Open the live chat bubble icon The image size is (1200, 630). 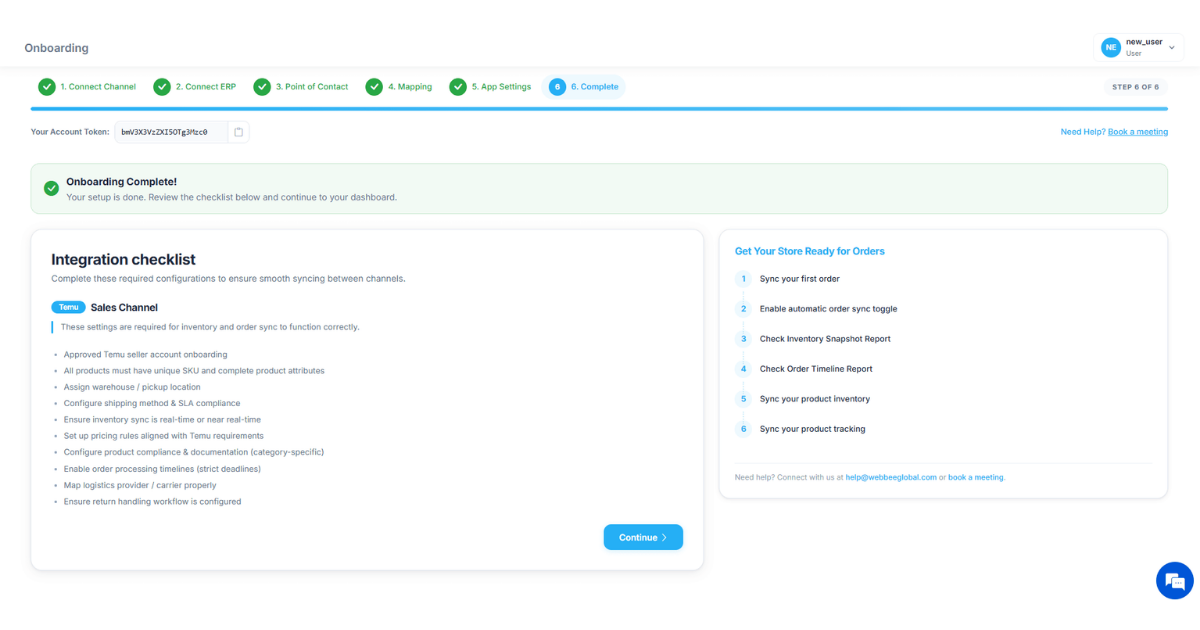pyautogui.click(x=1175, y=580)
